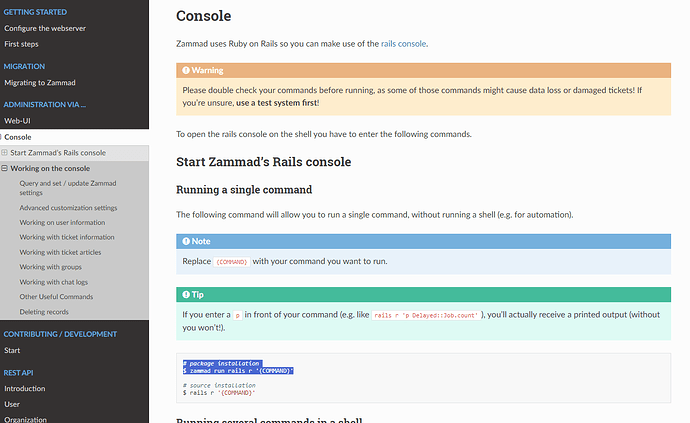Open Migrating to Zammad page
The height and width of the screenshot is (423, 690).
tap(40, 83)
